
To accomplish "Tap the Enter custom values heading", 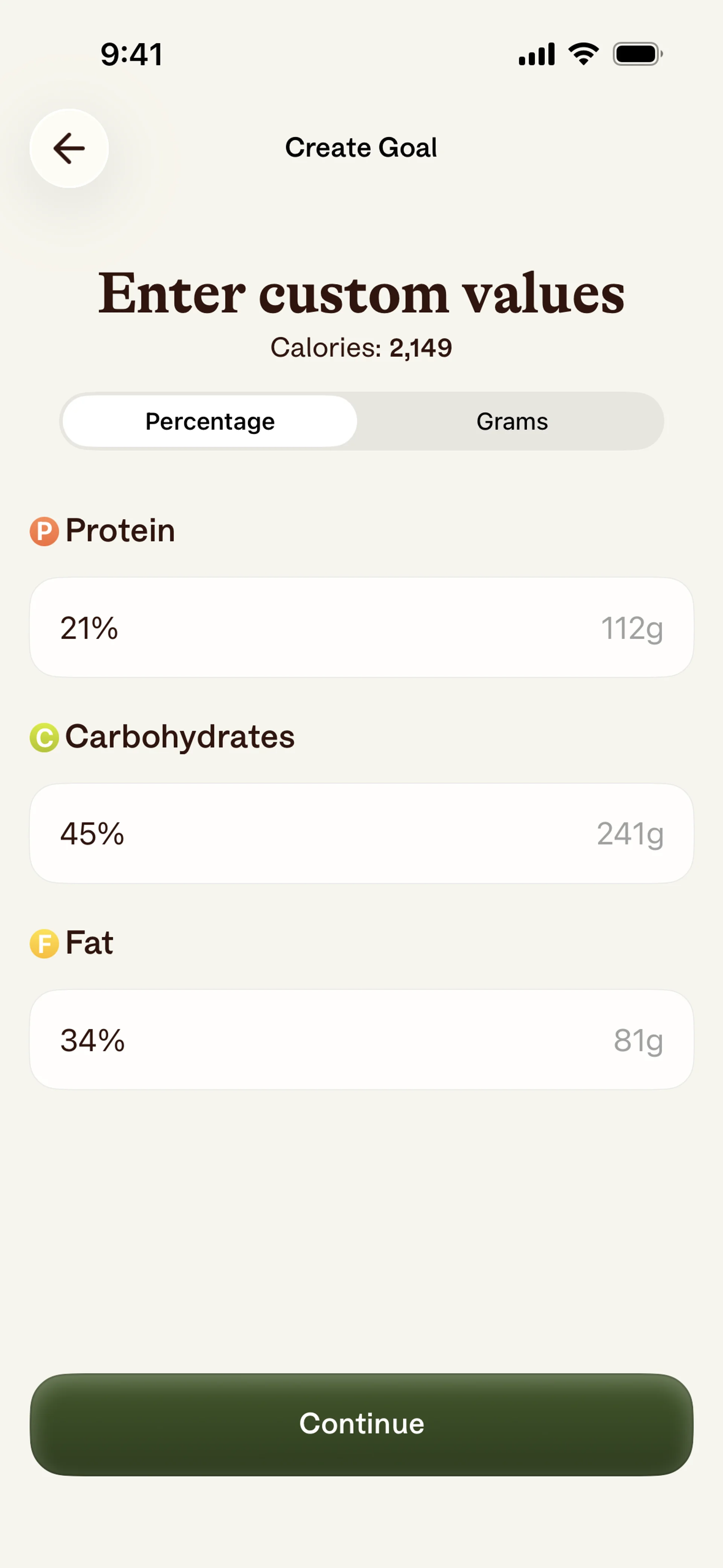I will pyautogui.click(x=361, y=293).
